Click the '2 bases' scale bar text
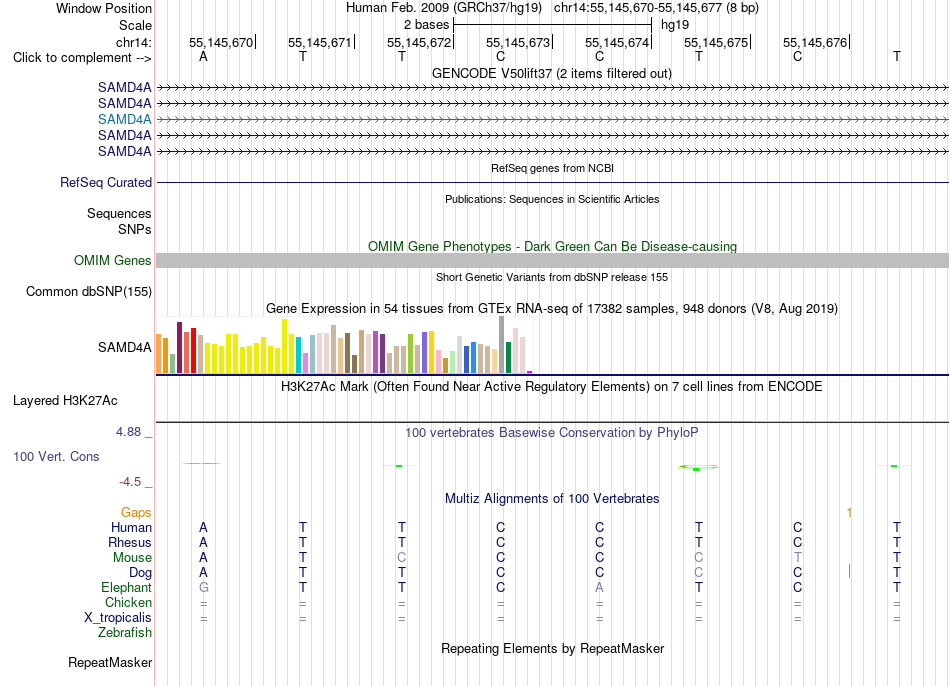 pyautogui.click(x=427, y=25)
